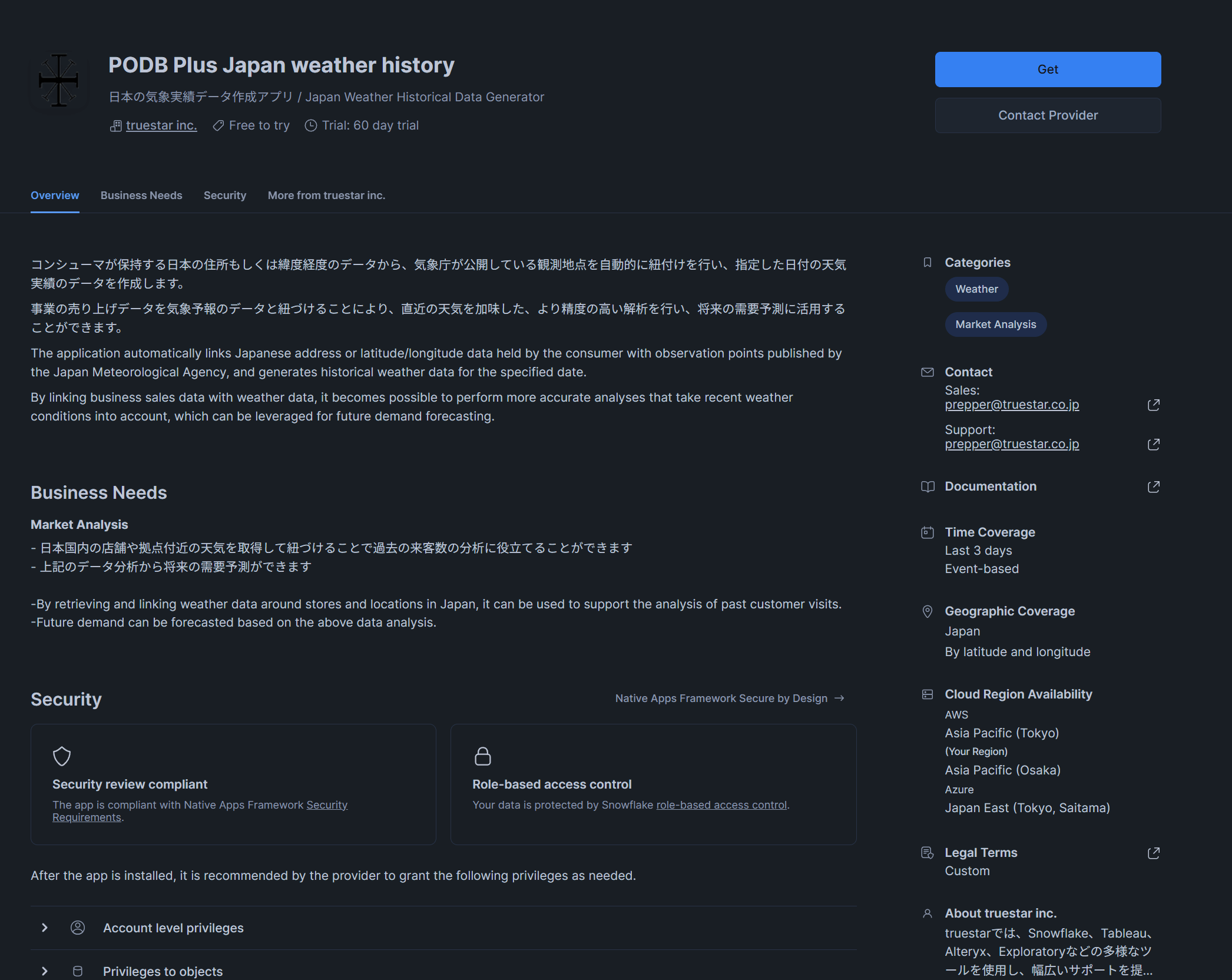Click the 'Trial: 60 day trial' label
The image size is (1232, 980).
click(x=370, y=125)
